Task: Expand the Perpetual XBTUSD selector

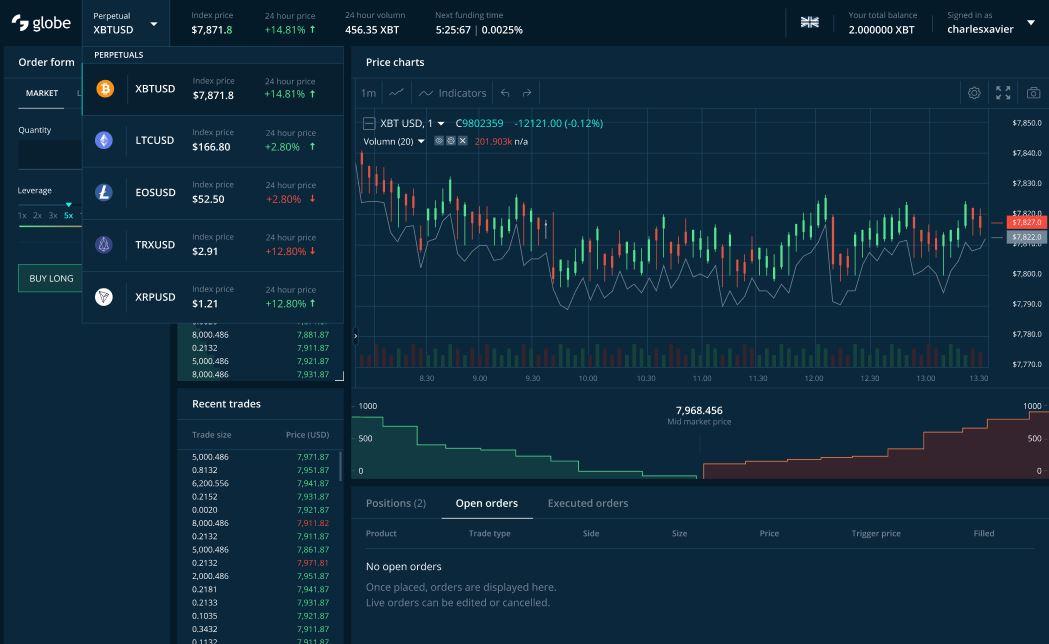Action: 153,23
